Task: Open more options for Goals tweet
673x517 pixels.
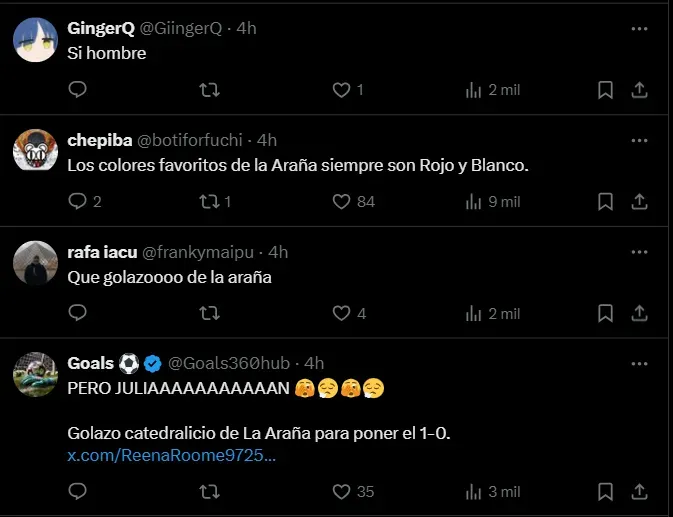Action: coord(639,363)
